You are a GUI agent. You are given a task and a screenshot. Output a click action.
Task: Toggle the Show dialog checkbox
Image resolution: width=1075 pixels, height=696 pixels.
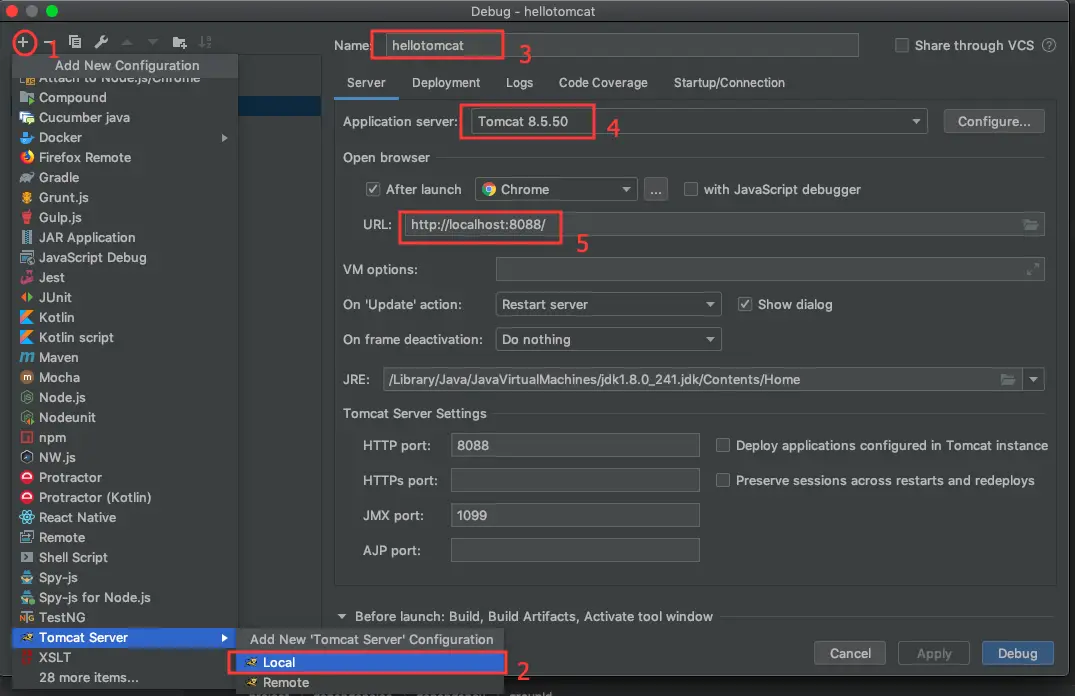coord(745,304)
